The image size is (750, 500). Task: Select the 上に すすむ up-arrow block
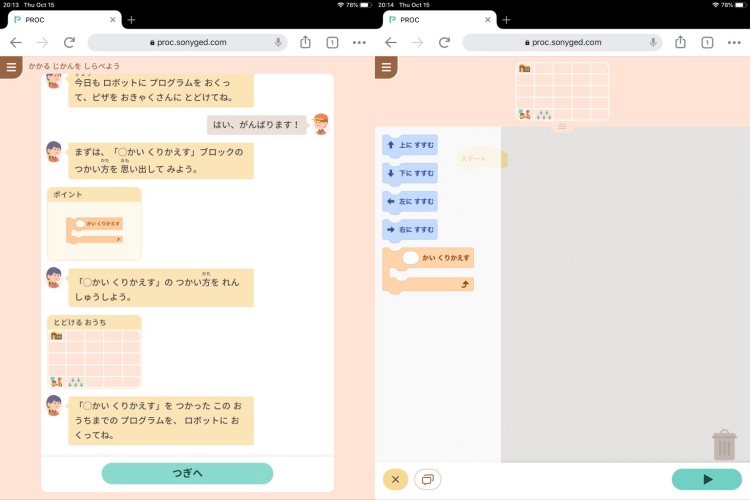point(410,145)
